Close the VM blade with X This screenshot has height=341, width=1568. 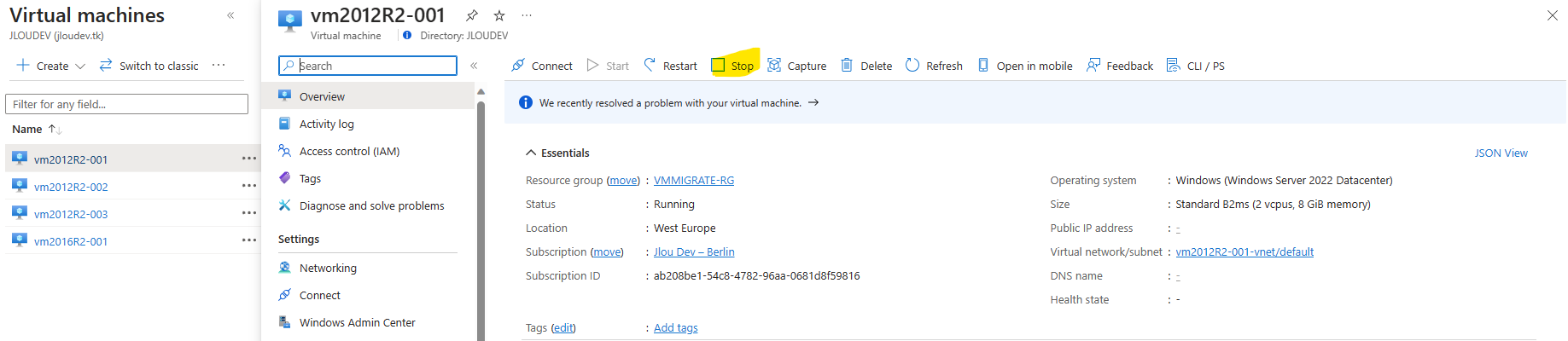coord(1553,15)
